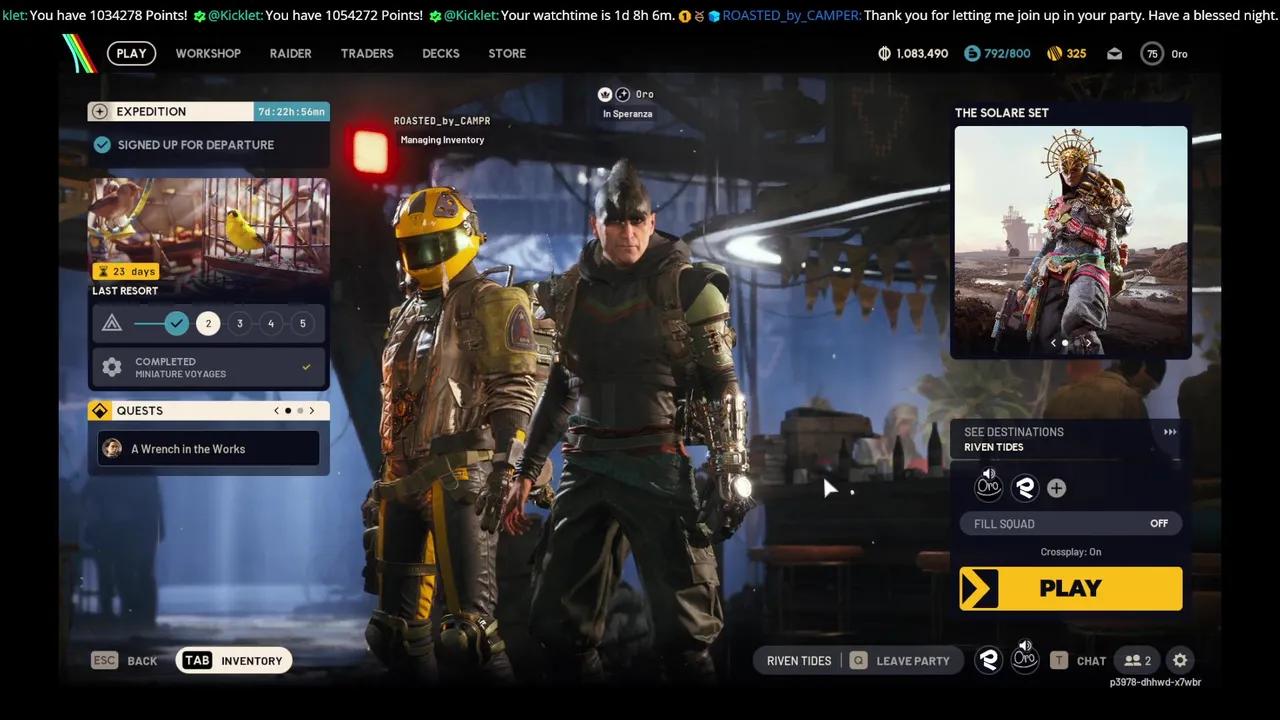
Task: Click the coin currency icon beside 1,083,490
Action: point(884,54)
